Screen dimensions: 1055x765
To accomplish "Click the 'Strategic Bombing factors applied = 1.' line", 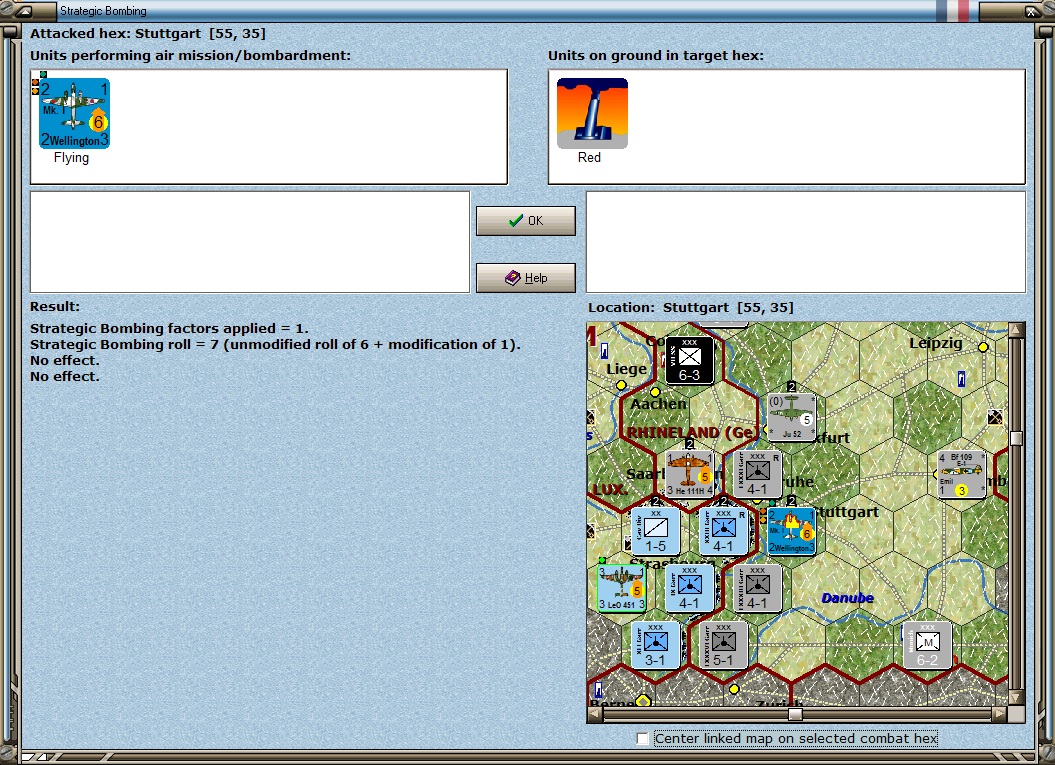I will (x=169, y=328).
